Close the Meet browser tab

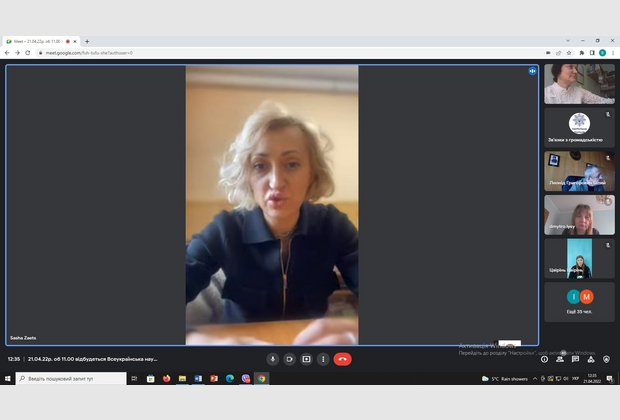[x=75, y=42]
